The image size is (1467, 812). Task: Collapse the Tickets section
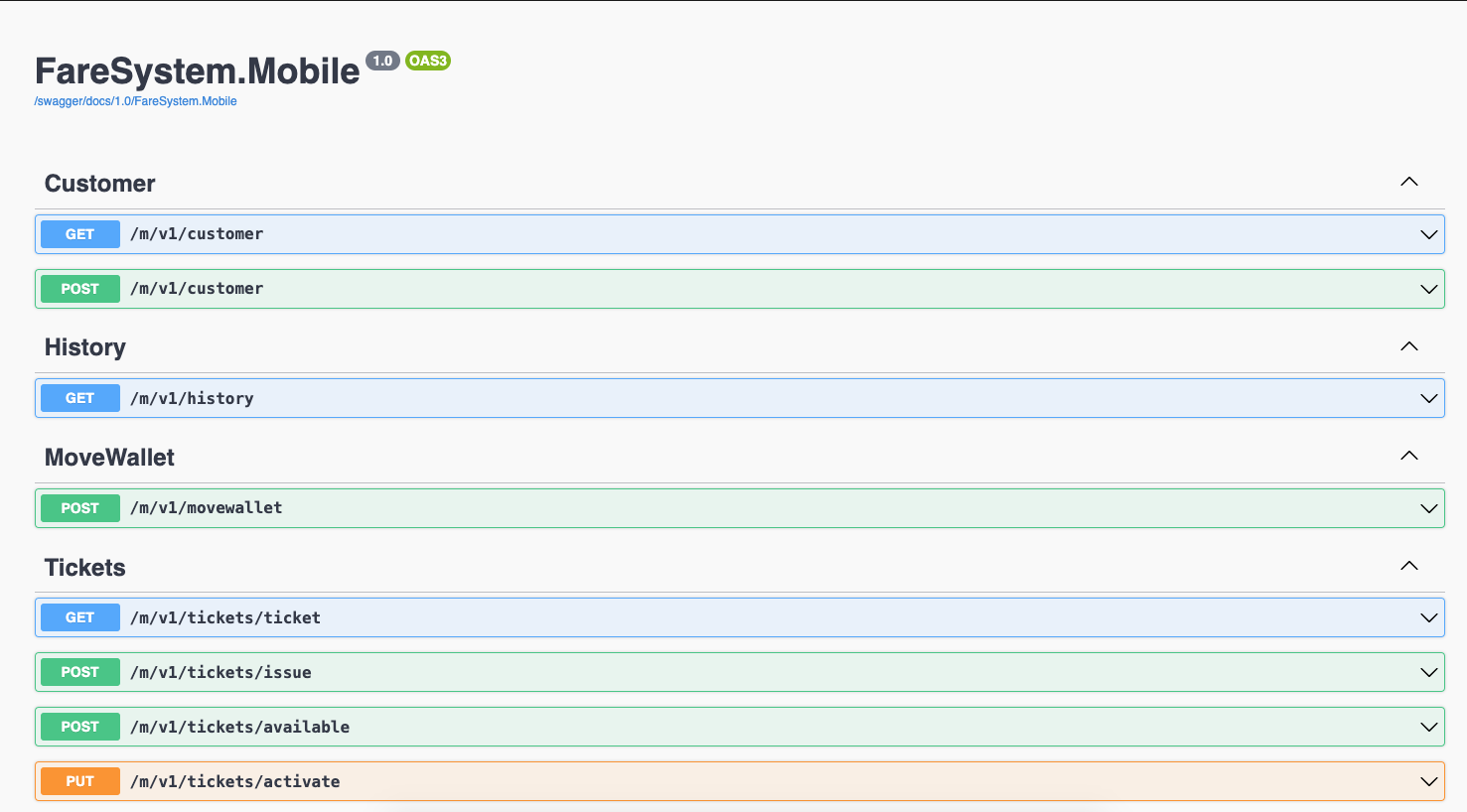(x=1408, y=566)
